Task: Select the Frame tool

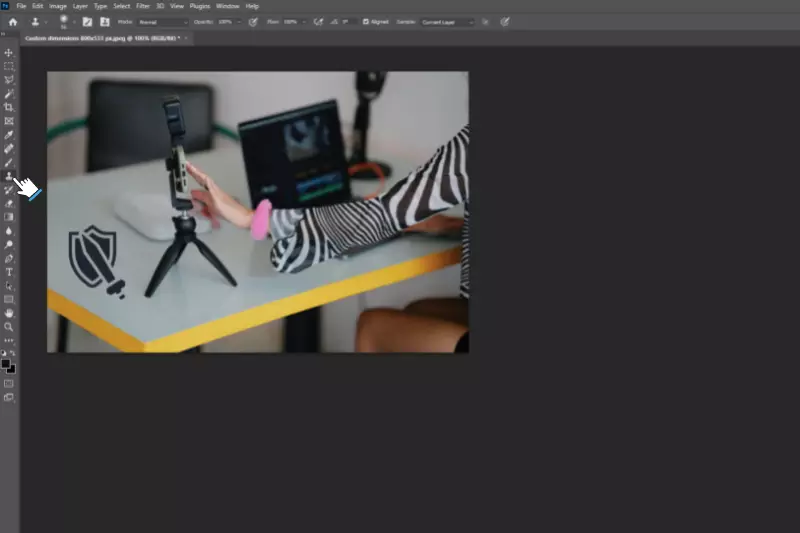Action: point(9,121)
